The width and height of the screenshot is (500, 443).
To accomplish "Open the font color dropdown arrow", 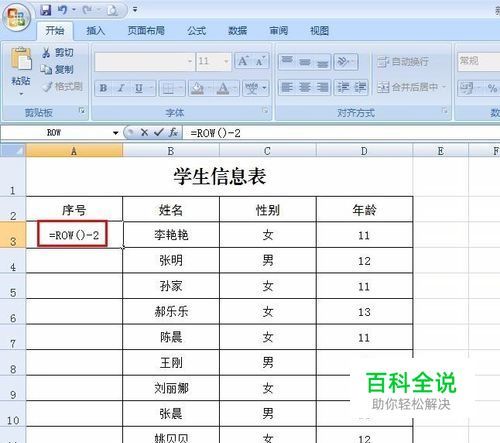I will pyautogui.click(x=235, y=88).
